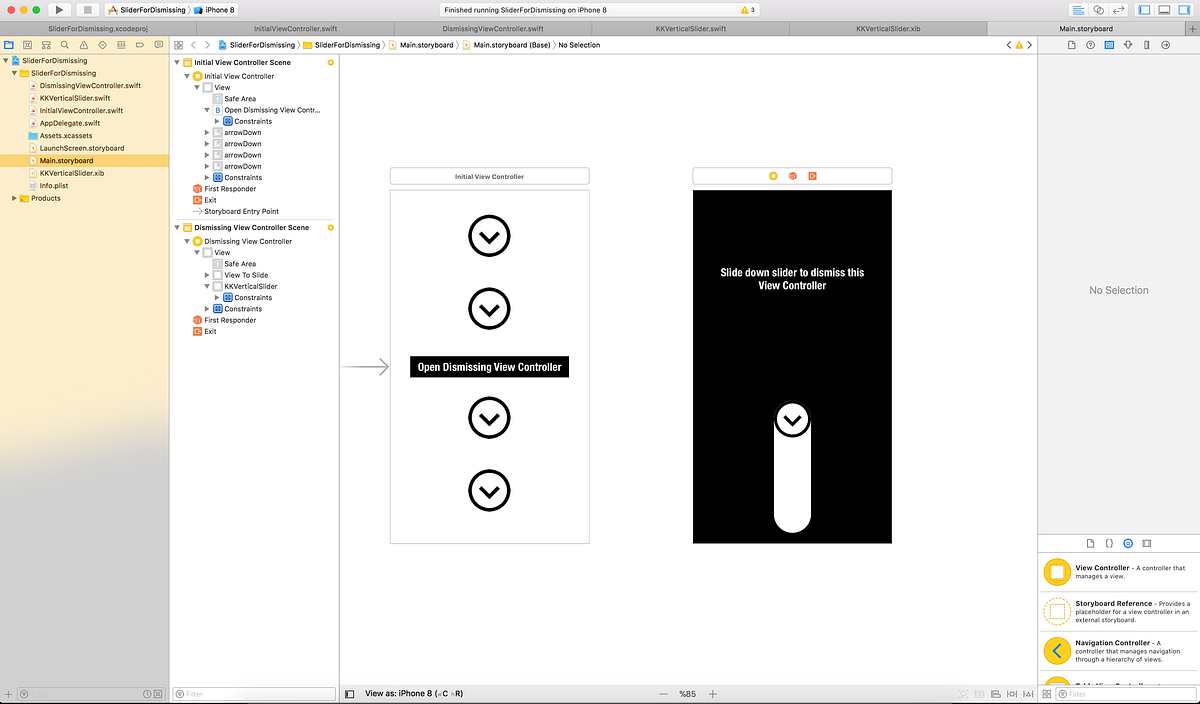Open the Add New Constraints pin menu
This screenshot has height=704, width=1200.
1012,693
